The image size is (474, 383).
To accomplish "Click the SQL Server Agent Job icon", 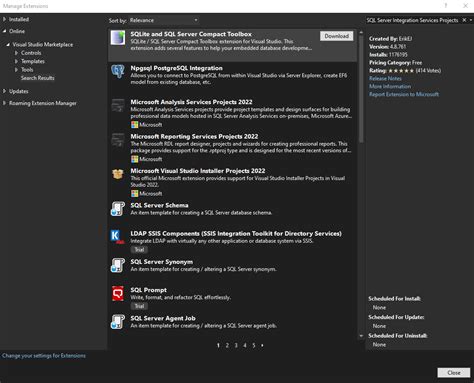I will coord(118,322).
